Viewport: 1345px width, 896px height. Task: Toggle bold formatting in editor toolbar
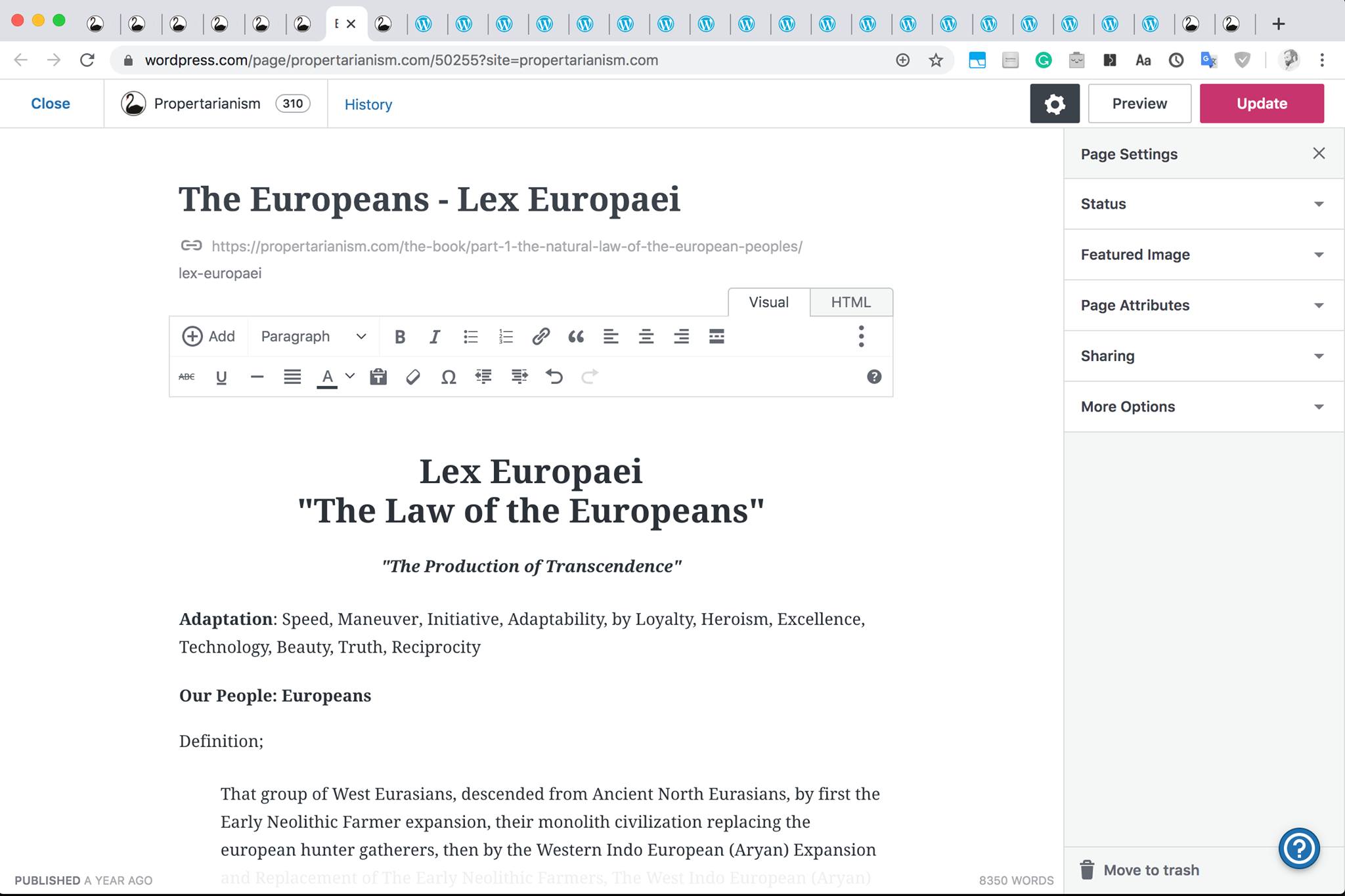click(399, 337)
